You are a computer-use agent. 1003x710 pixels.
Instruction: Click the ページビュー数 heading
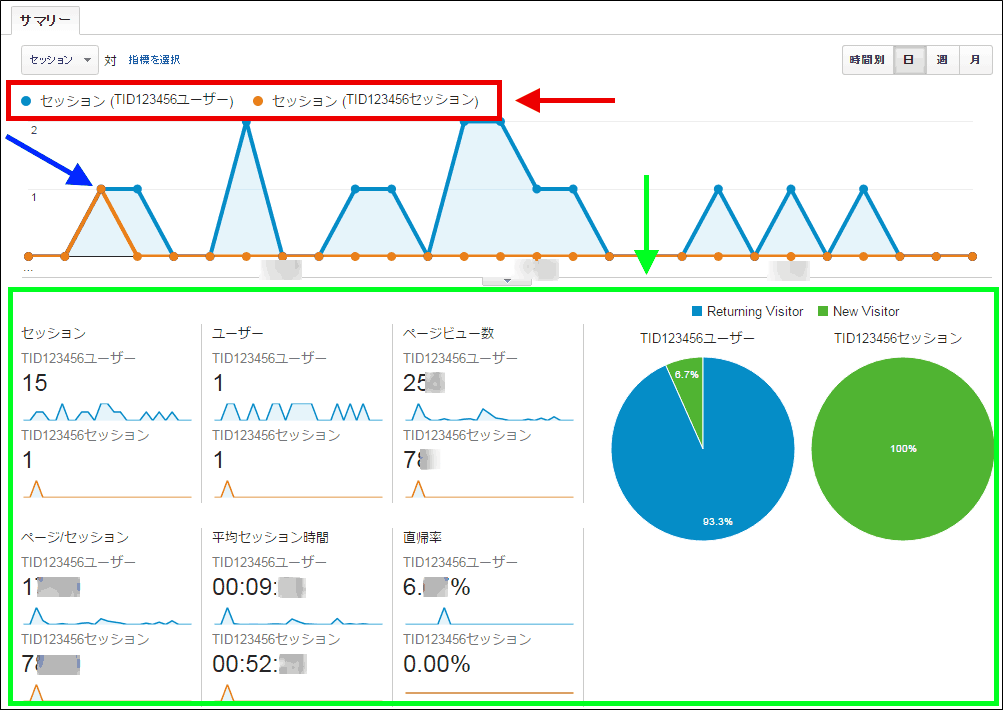click(448, 333)
